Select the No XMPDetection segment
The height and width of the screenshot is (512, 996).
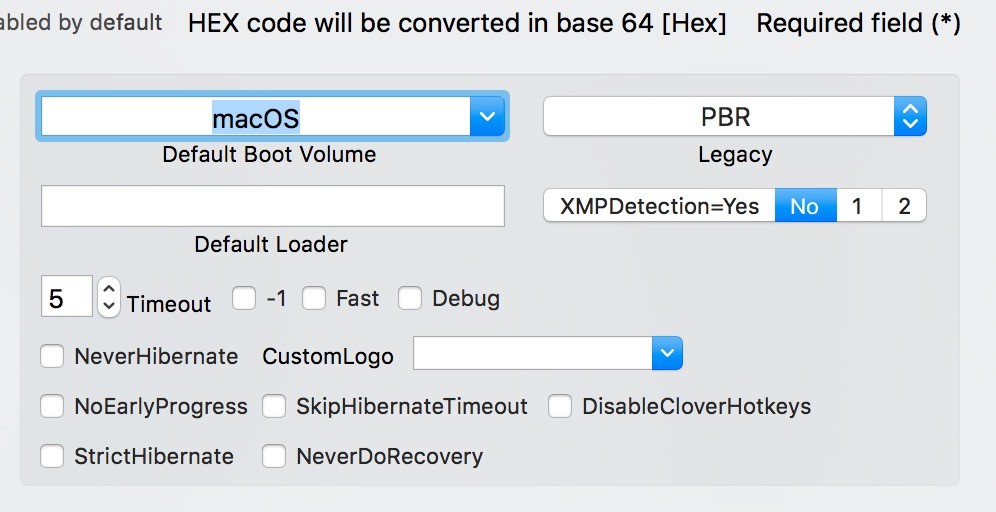click(805, 206)
